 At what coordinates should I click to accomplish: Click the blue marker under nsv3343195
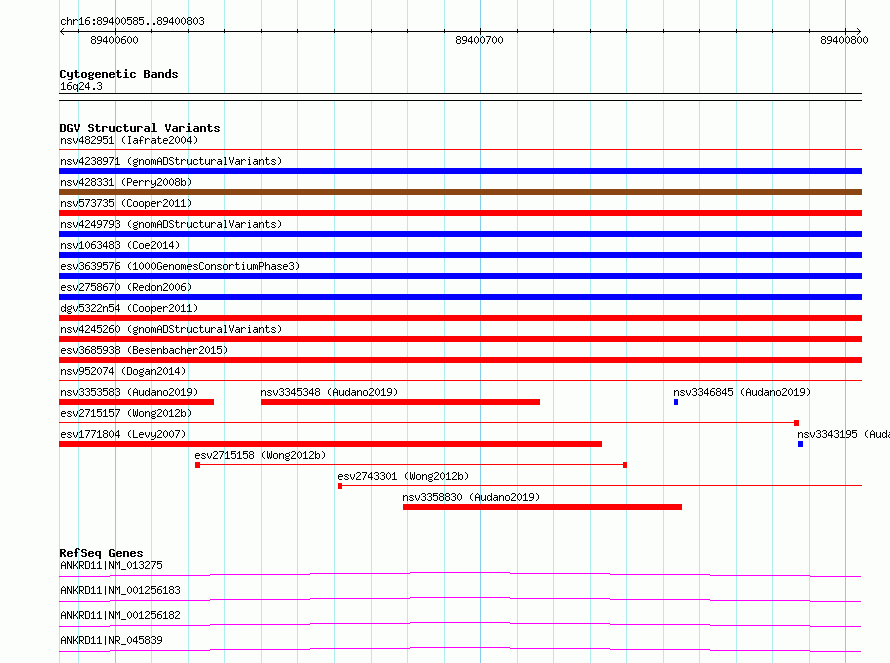tap(800, 444)
